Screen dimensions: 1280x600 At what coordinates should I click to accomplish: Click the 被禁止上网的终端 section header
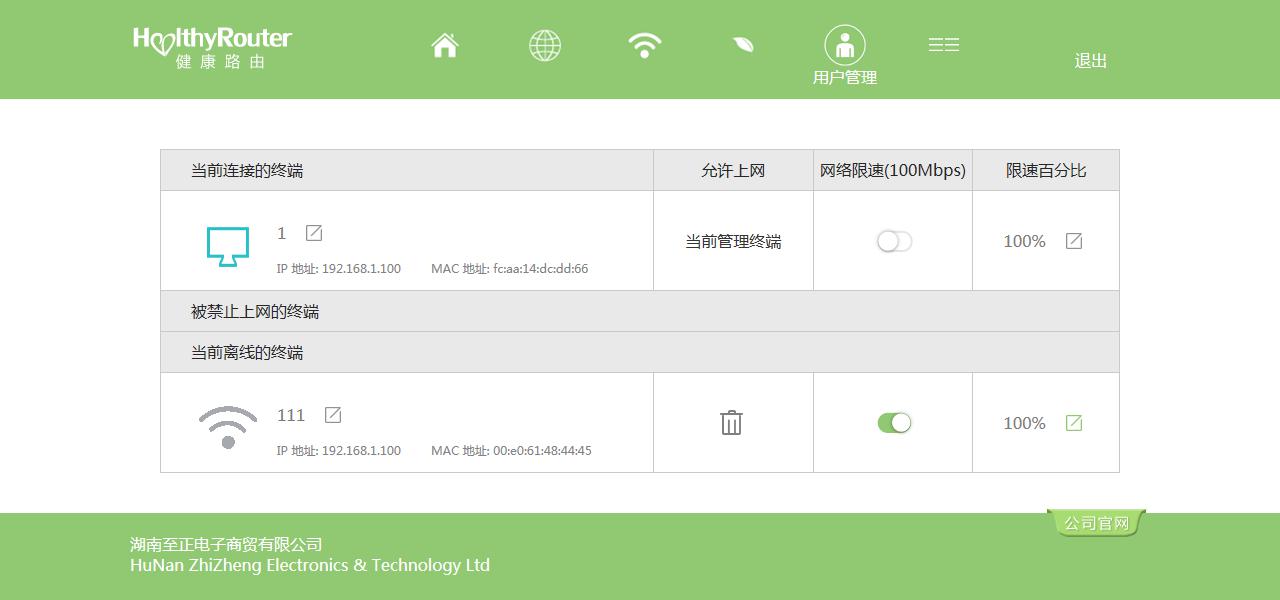255,312
